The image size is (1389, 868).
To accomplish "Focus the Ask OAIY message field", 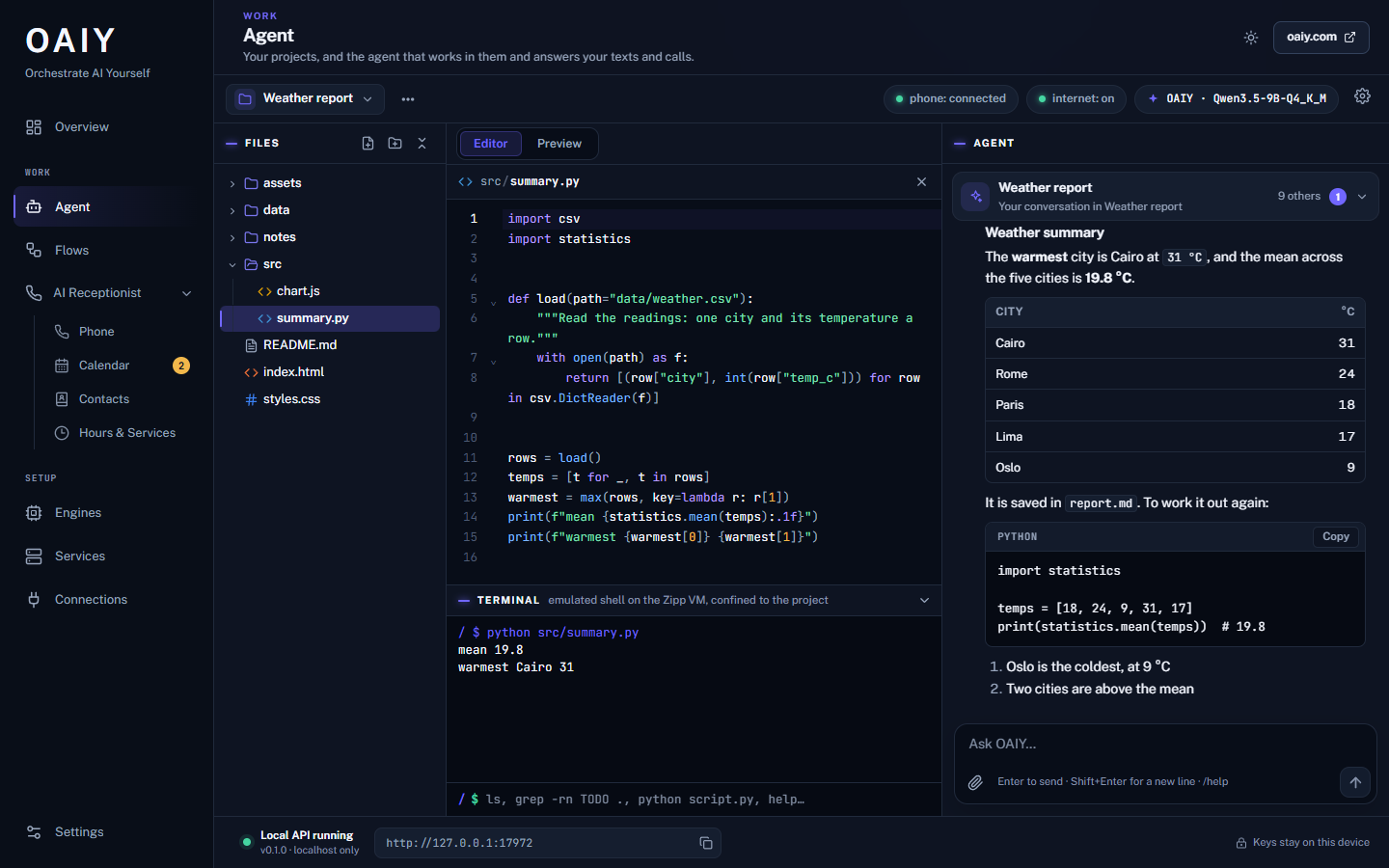I will click(1165, 744).
